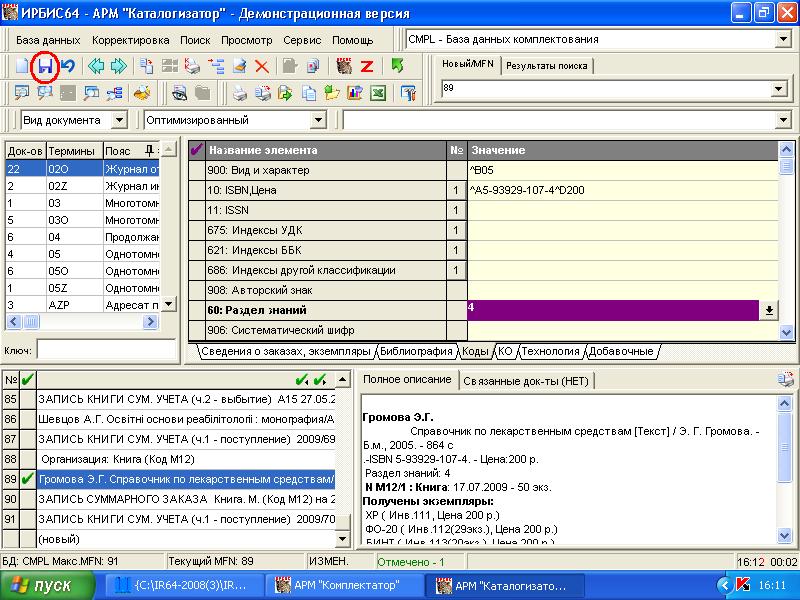Click the red Z toolbar icon
Image resolution: width=800 pixels, height=600 pixels.
(x=367, y=67)
